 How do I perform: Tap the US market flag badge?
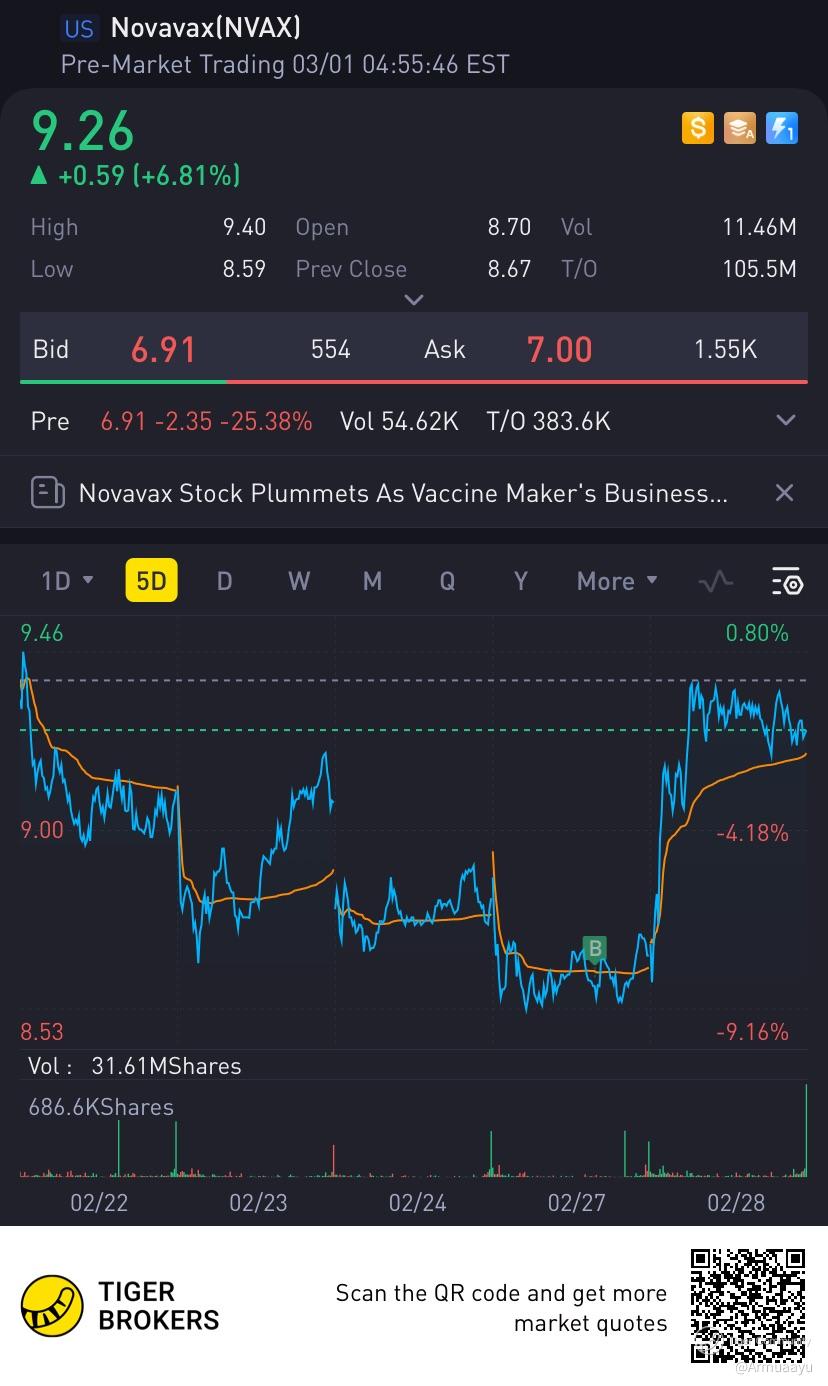(x=79, y=28)
